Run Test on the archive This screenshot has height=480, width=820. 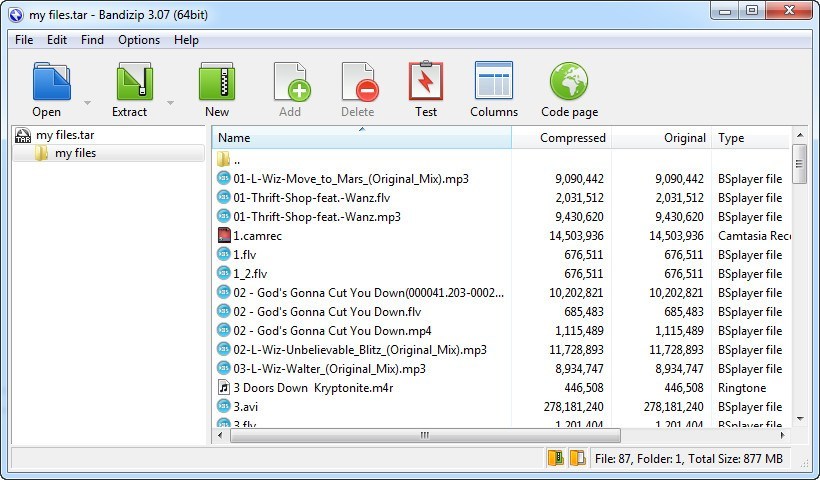pos(426,81)
